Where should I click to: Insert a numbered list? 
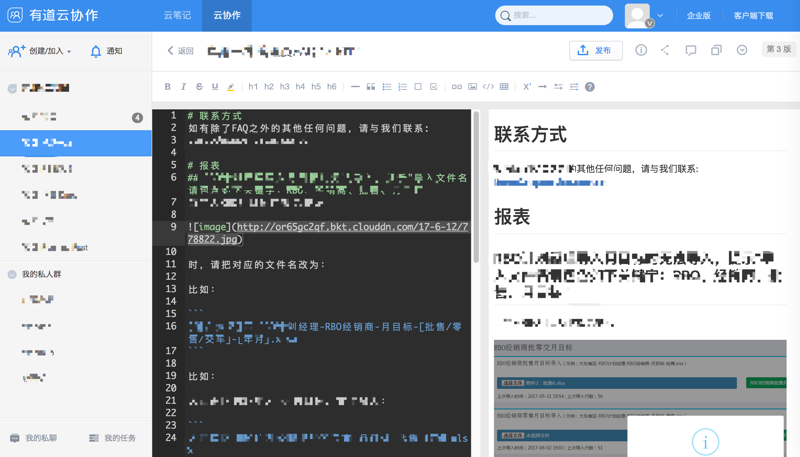click(403, 87)
